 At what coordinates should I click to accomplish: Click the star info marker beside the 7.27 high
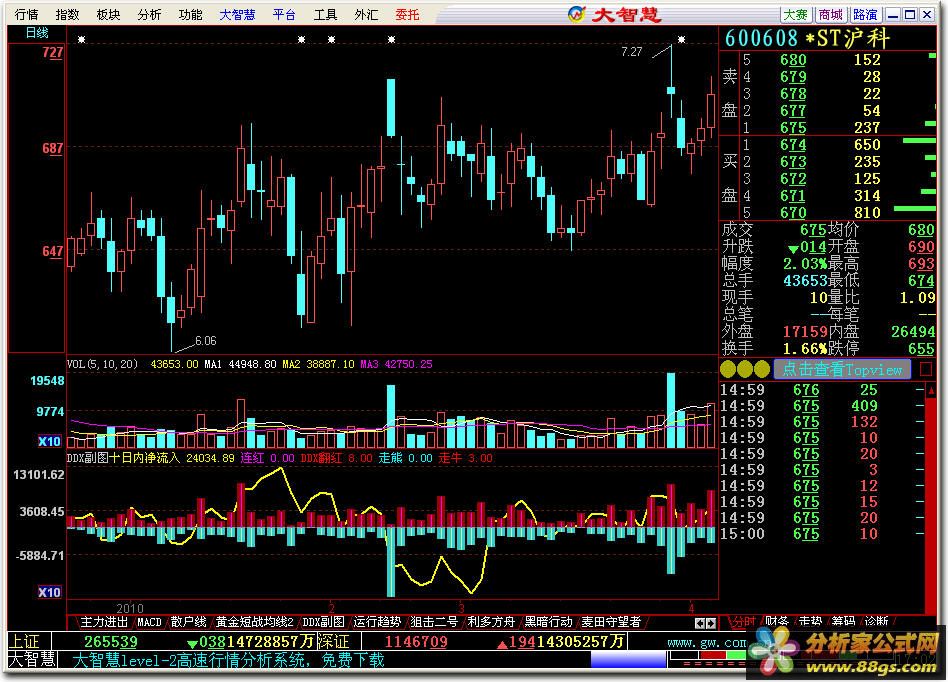[681, 40]
